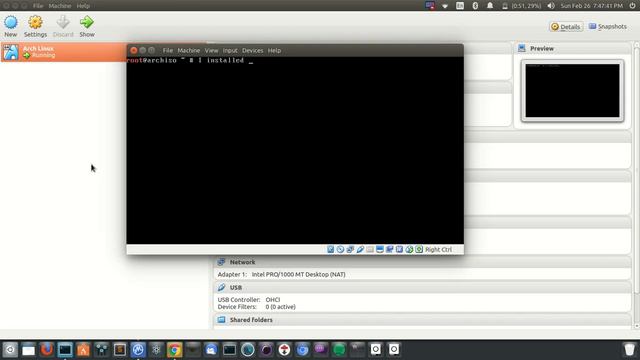Viewport: 640px width, 360px height.
Task: Click the display status icon
Action: (x=380, y=249)
